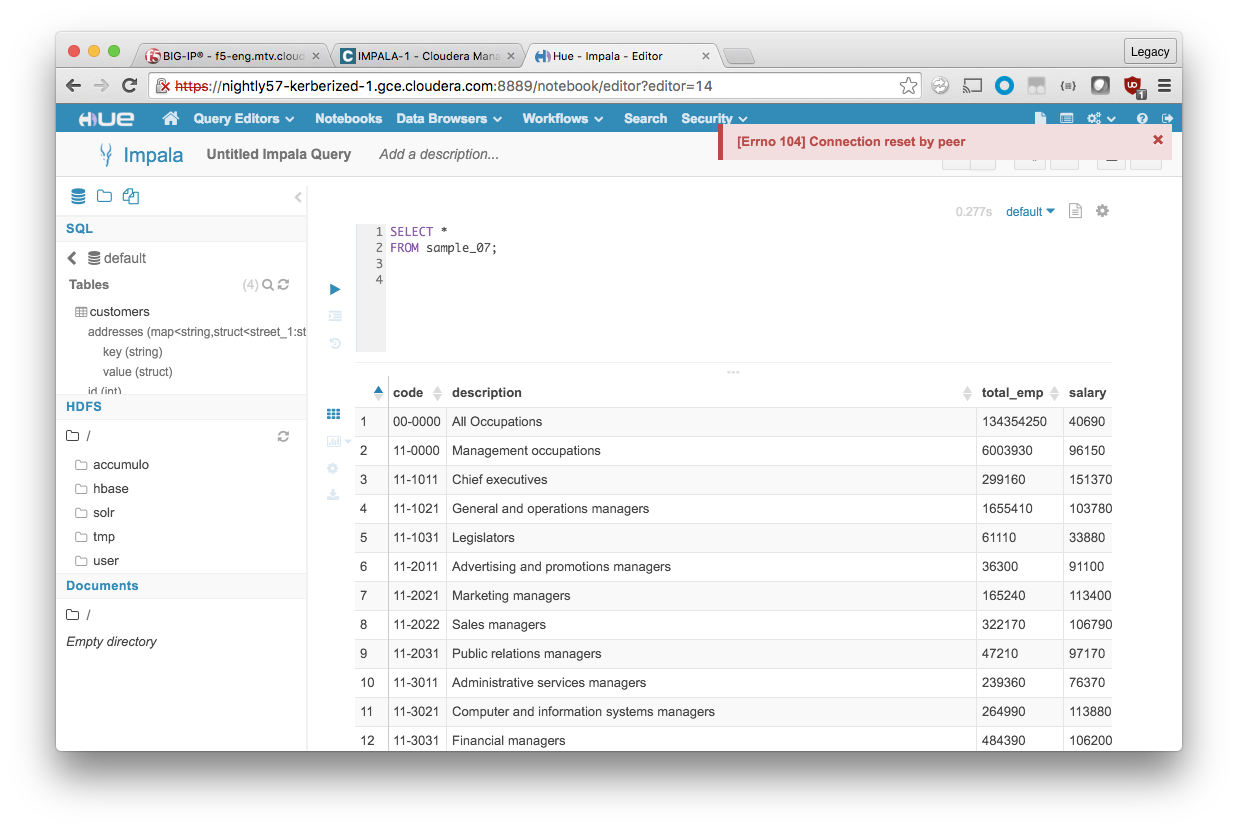The width and height of the screenshot is (1238, 831).
Task: Open query settings gear icon
Action: pos(1102,211)
